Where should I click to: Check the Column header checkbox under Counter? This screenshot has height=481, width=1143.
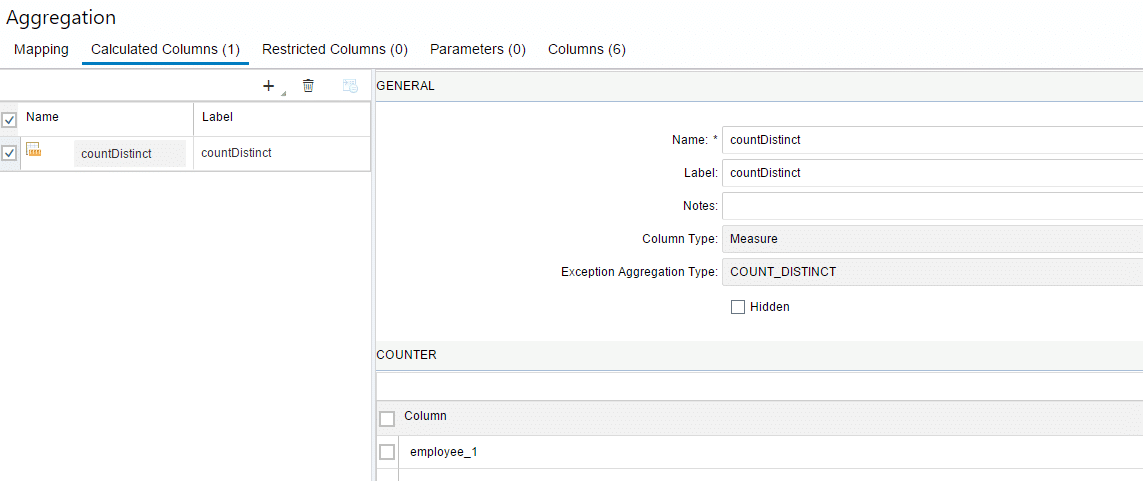coord(387,418)
